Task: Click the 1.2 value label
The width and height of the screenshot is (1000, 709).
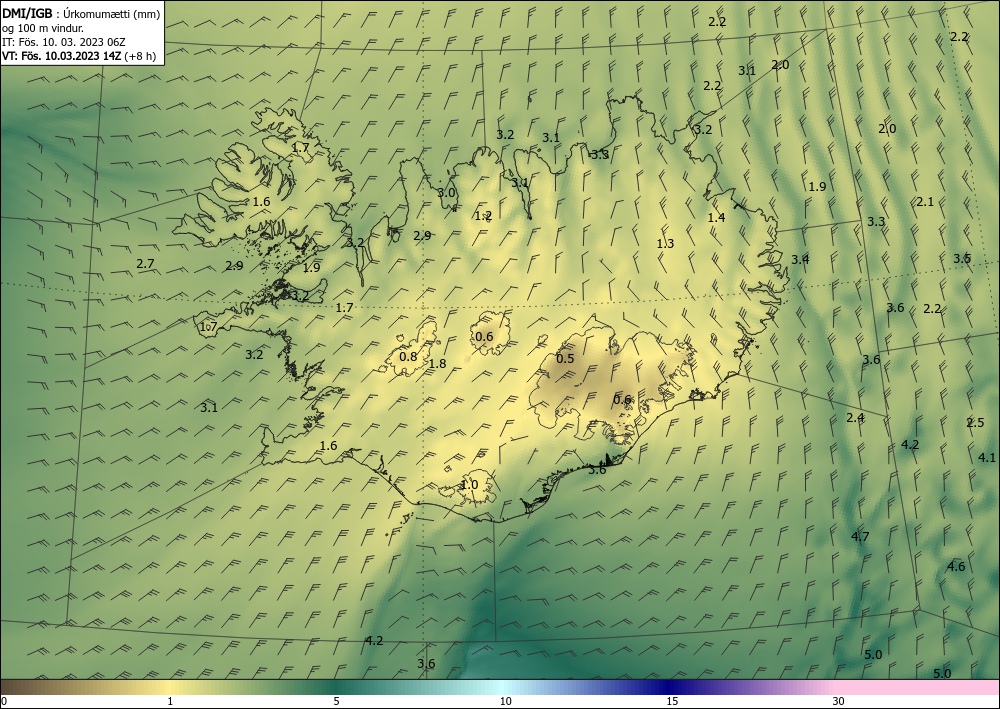Action: [x=483, y=216]
